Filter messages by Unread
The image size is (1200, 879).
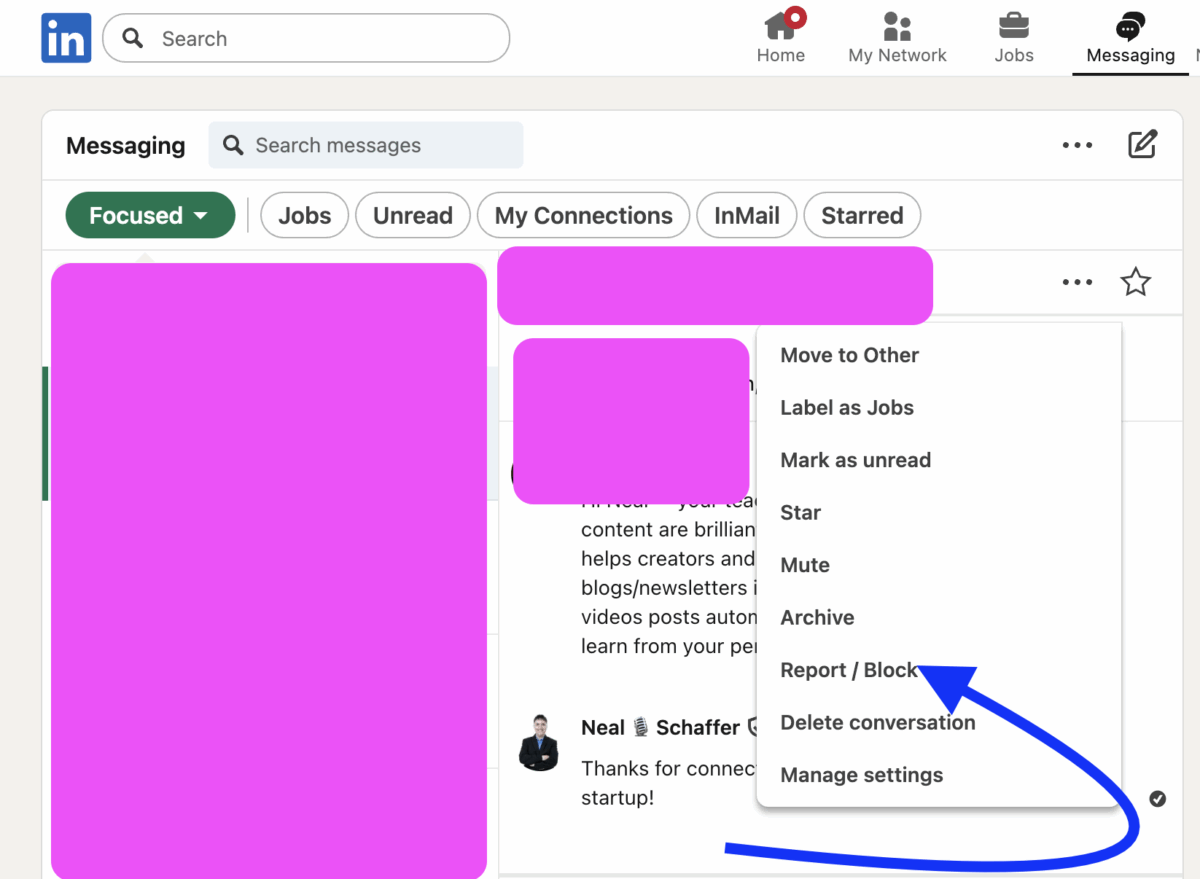click(412, 215)
